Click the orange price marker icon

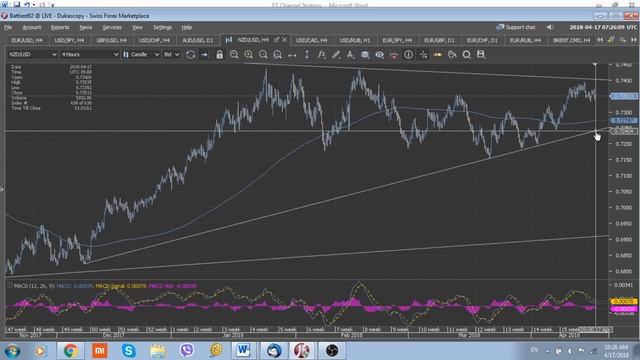tap(438, 54)
